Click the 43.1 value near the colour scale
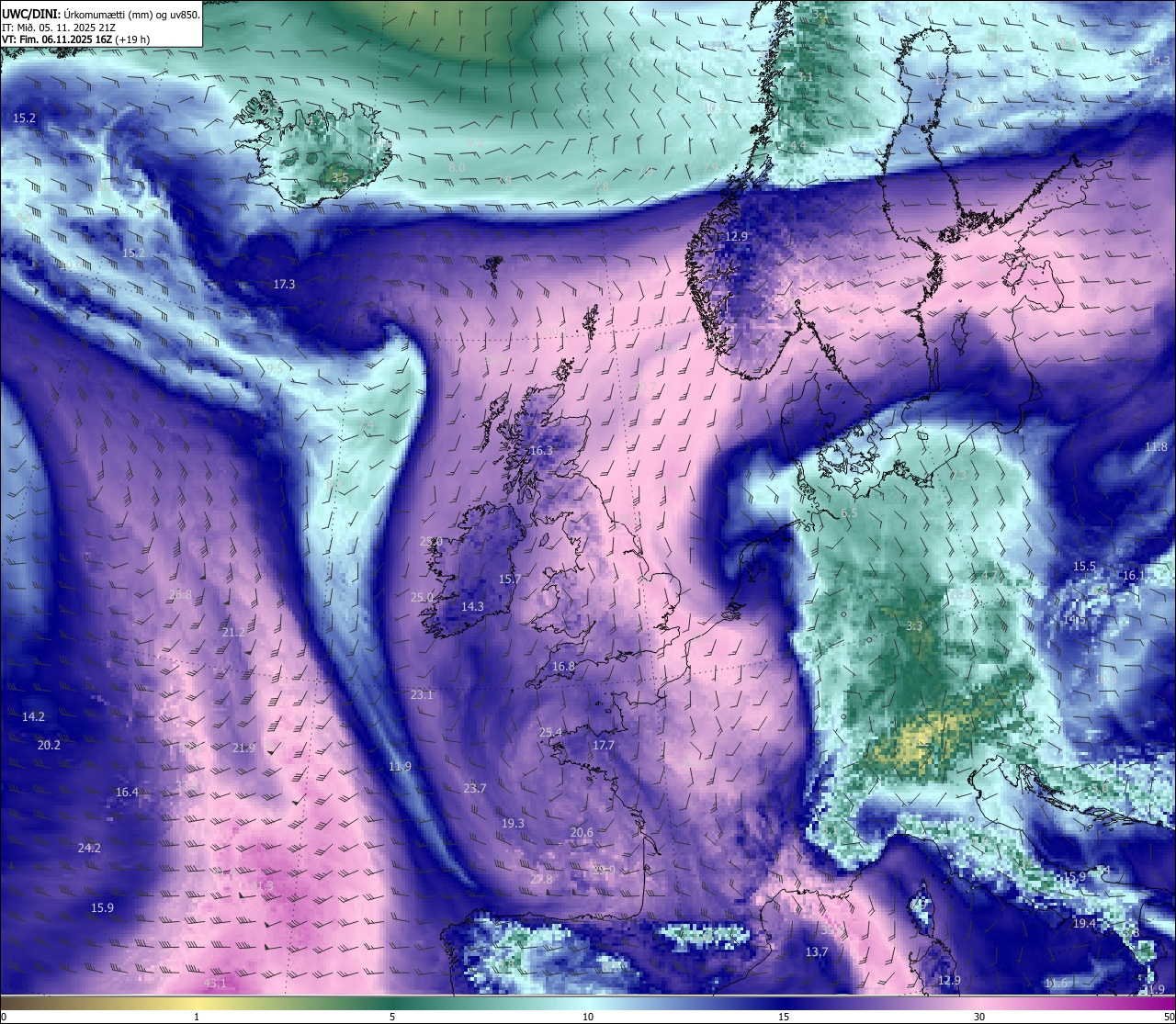The image size is (1176, 1024). [x=215, y=985]
